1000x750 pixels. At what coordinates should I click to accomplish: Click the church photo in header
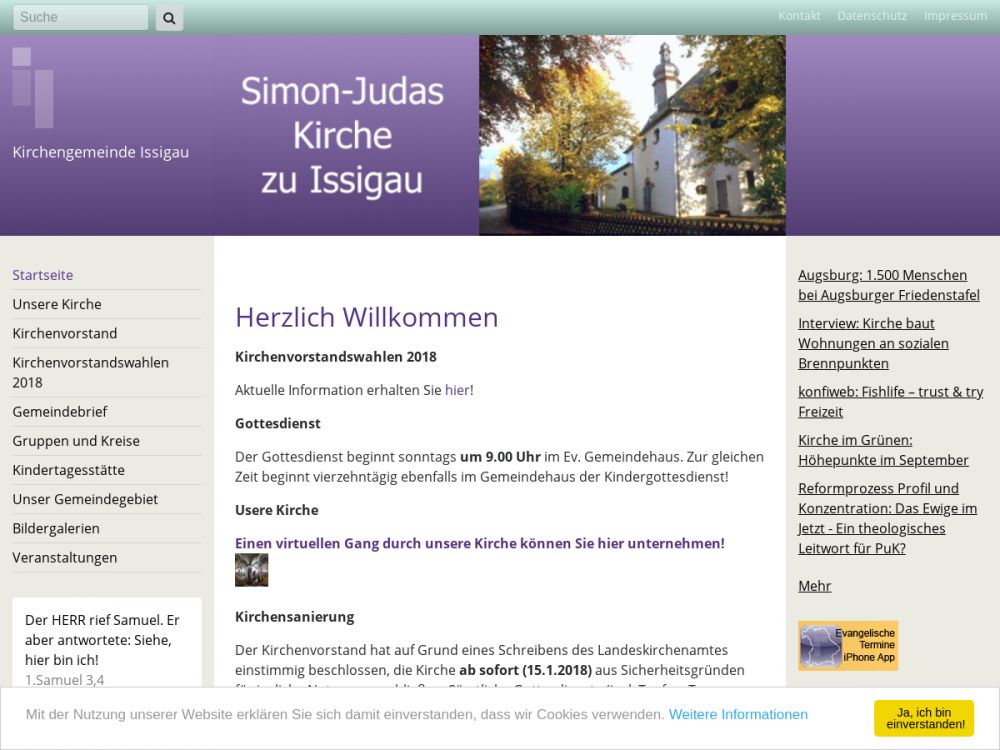point(632,135)
